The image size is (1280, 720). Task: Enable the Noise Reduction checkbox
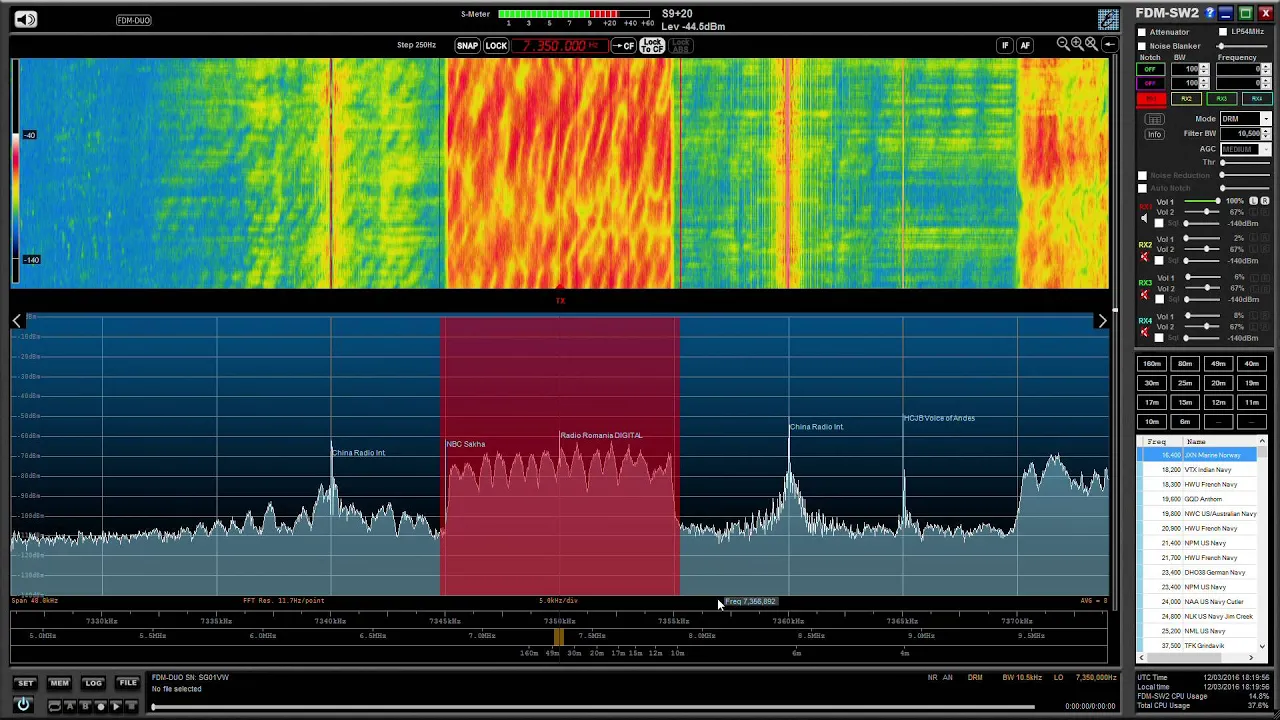pyautogui.click(x=1142, y=175)
